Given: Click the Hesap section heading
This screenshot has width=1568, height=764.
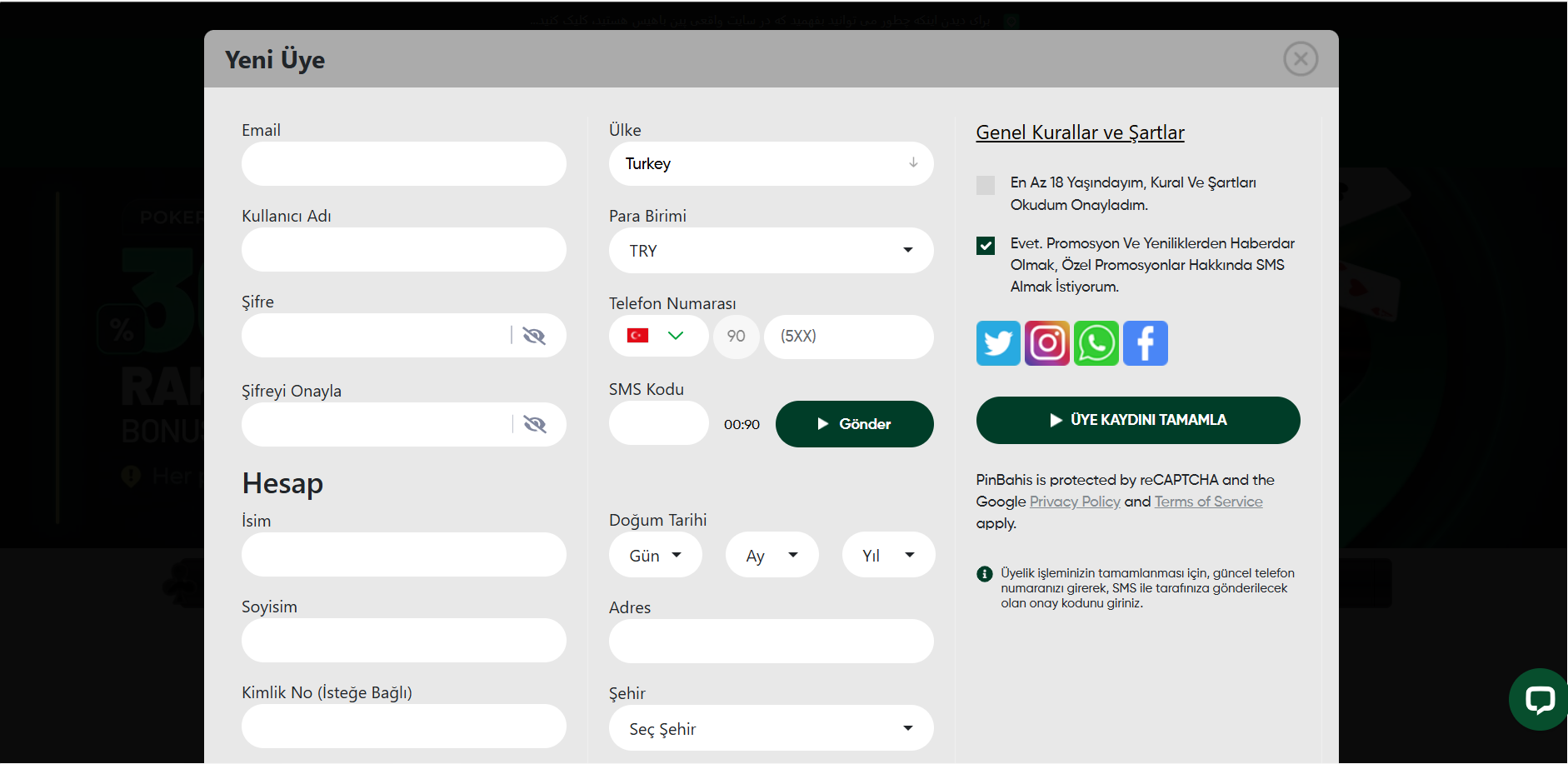Looking at the screenshot, I should tap(282, 483).
